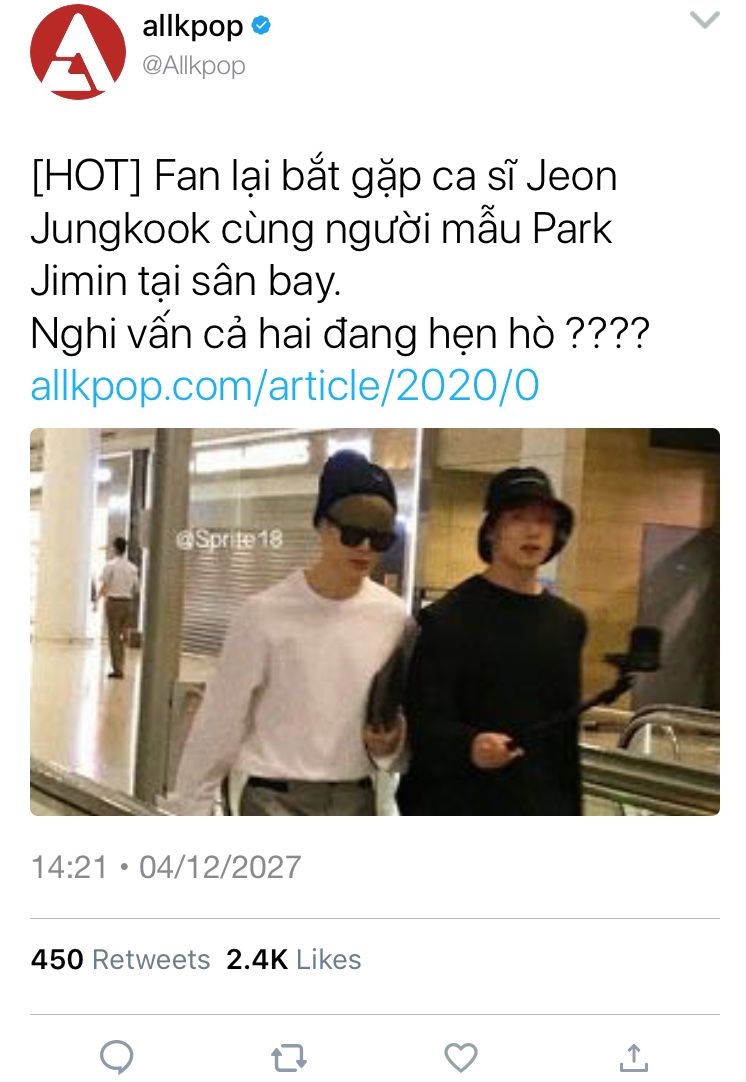Retweet this allkpop post

[x=288, y=1058]
